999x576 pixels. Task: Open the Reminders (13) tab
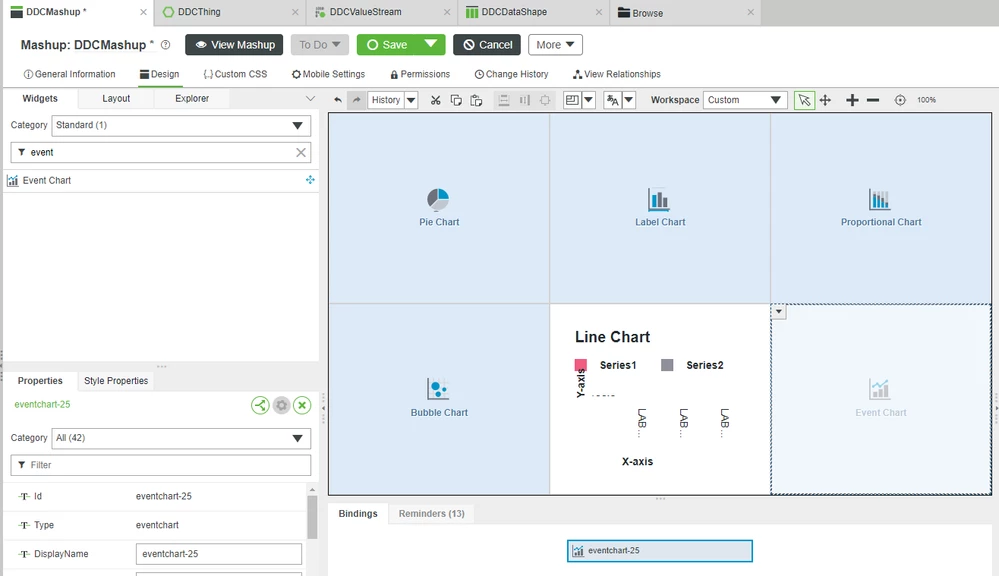tap(431, 514)
